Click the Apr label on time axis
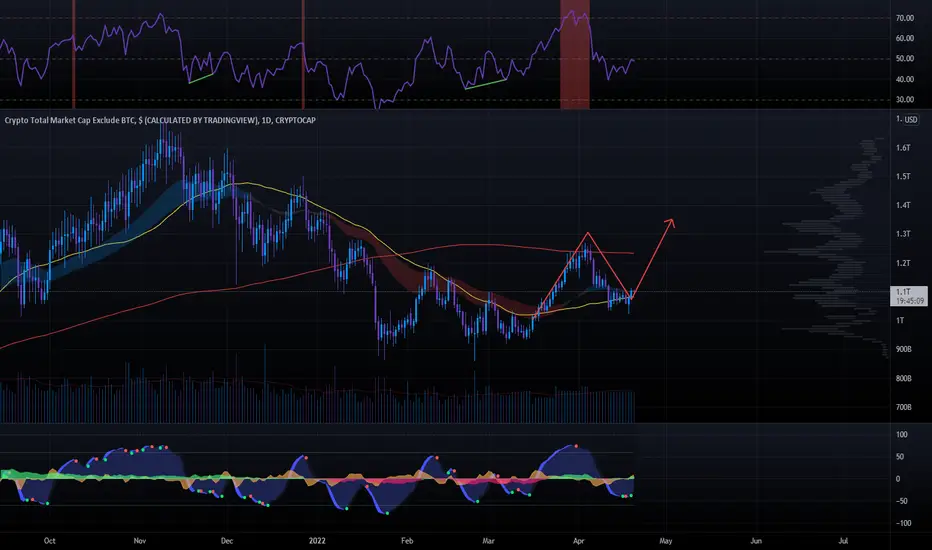932x550 pixels. click(578, 540)
